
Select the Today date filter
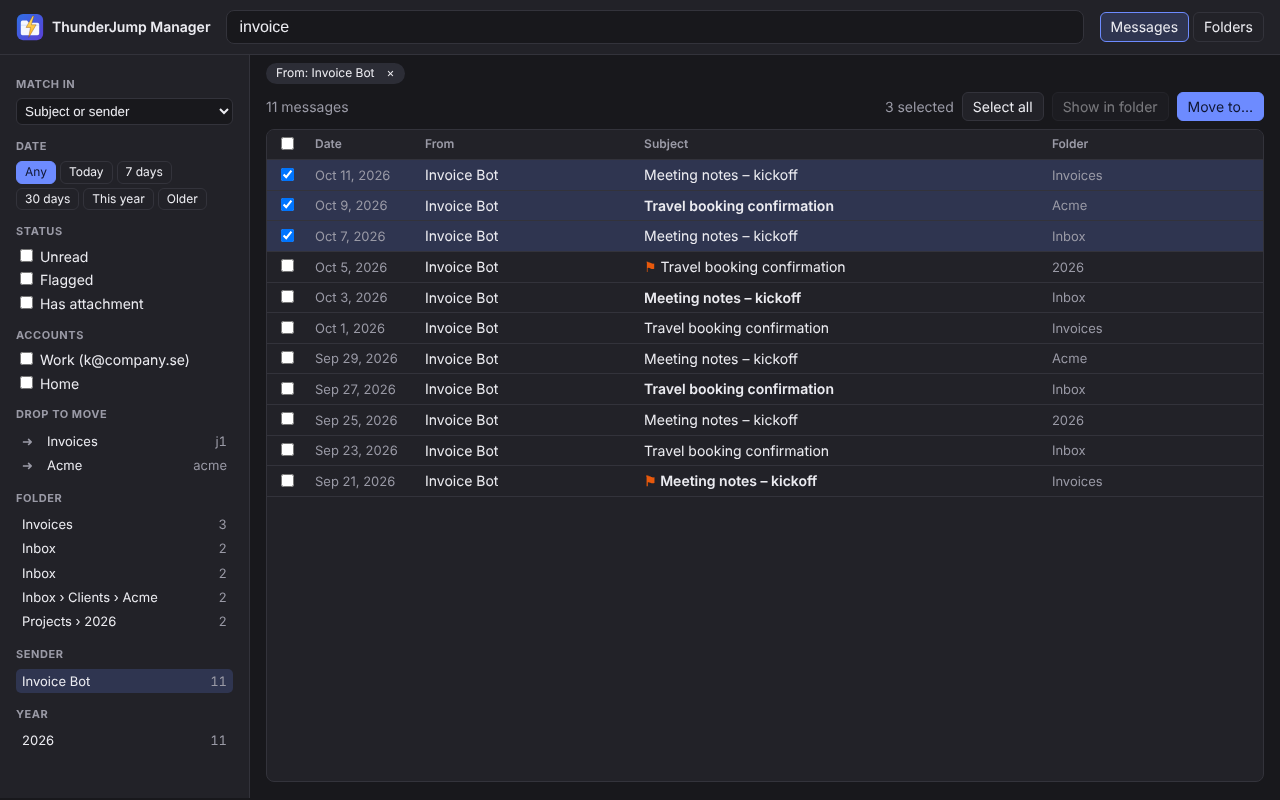(x=86, y=172)
